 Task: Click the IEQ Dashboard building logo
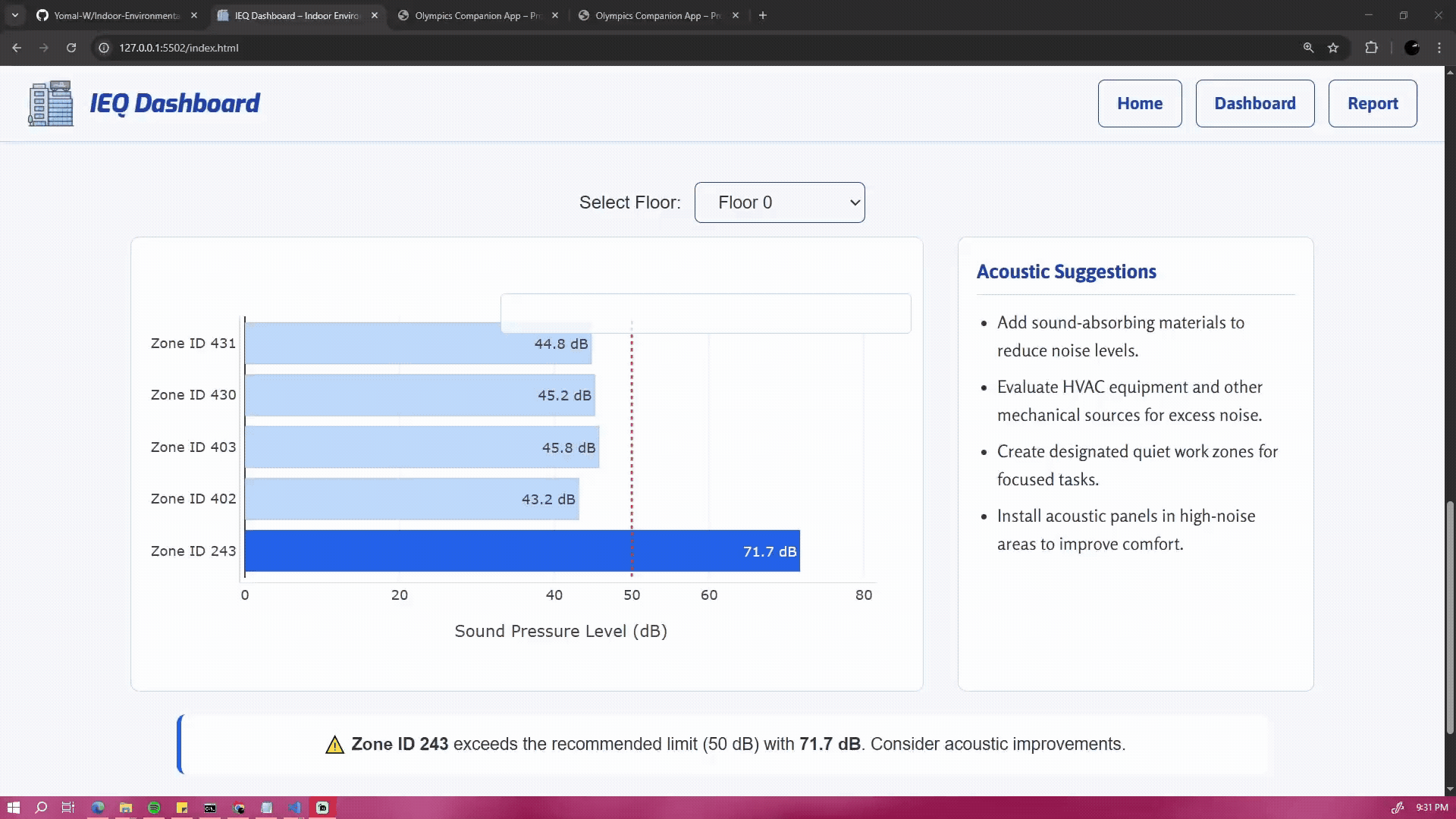[x=51, y=103]
